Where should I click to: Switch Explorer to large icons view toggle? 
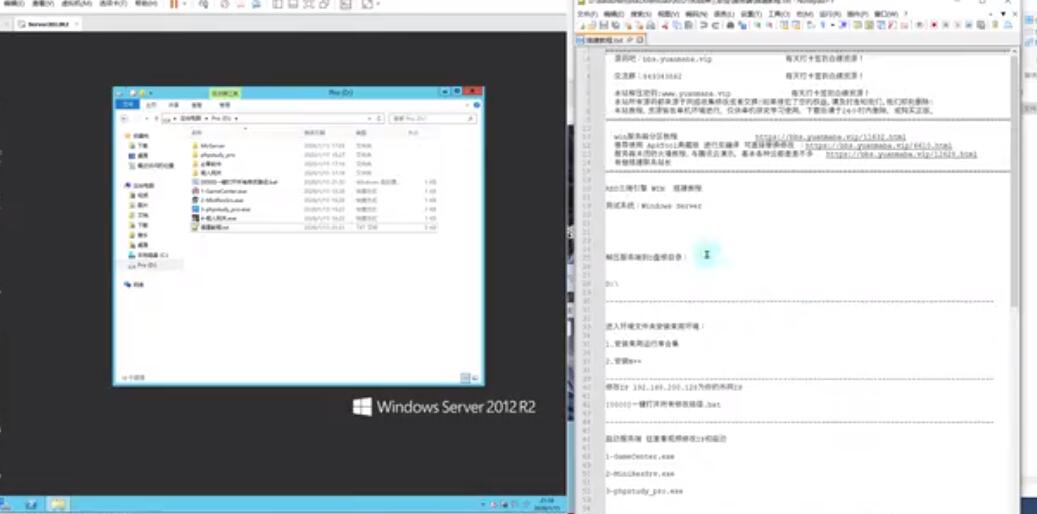pos(473,379)
